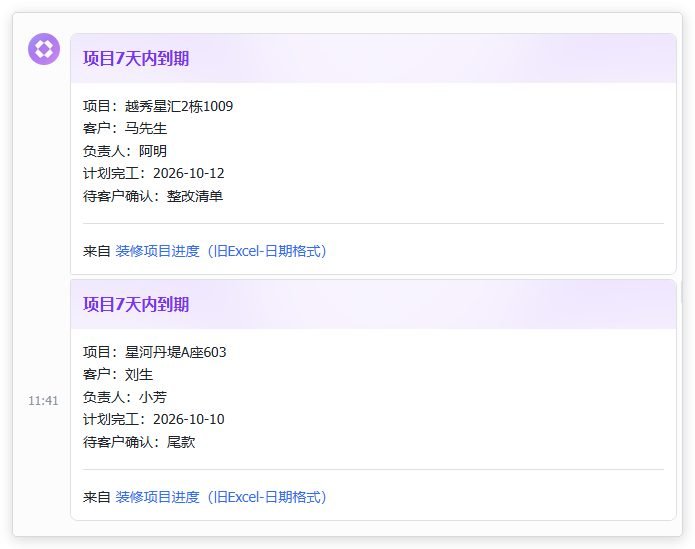The height and width of the screenshot is (549, 695).
Task: Select text 客户：刘生
Action: tap(118, 374)
